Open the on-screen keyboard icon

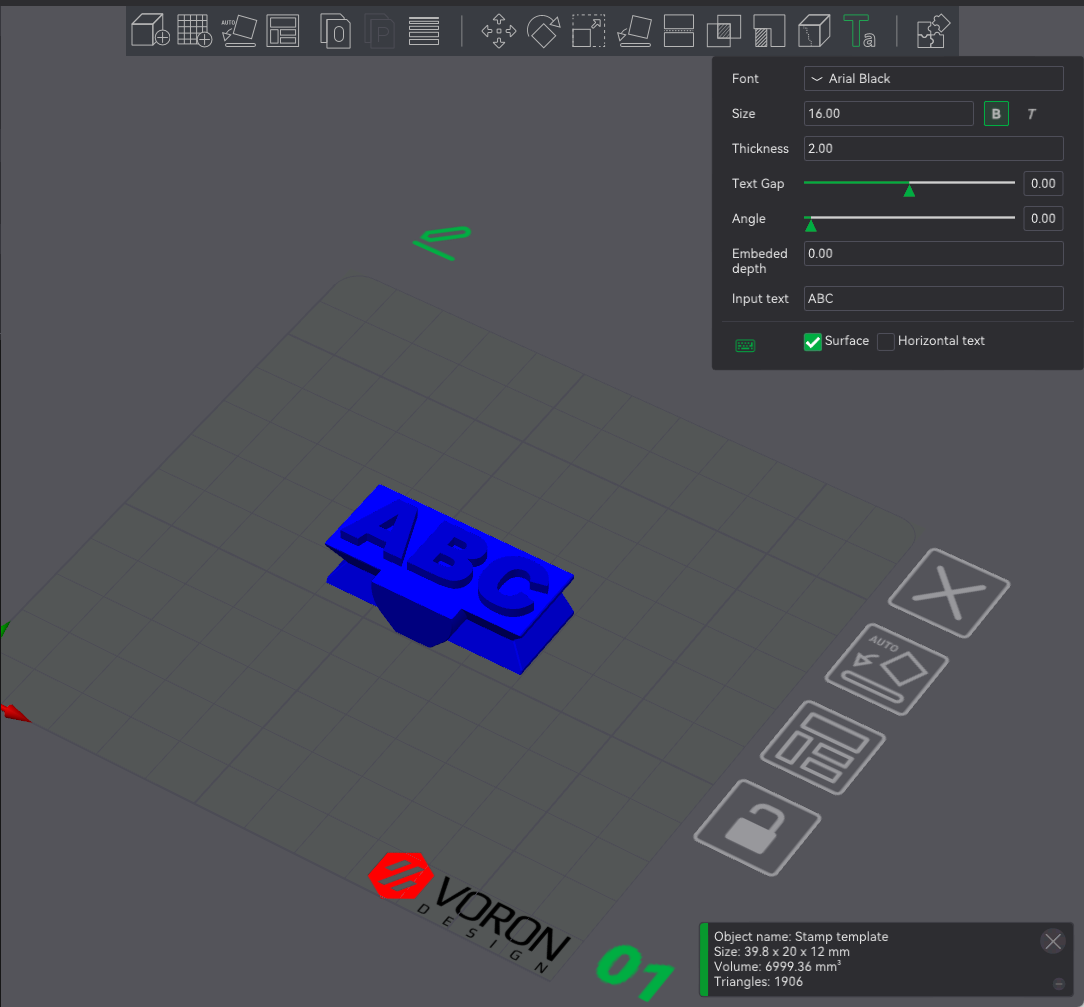point(745,345)
